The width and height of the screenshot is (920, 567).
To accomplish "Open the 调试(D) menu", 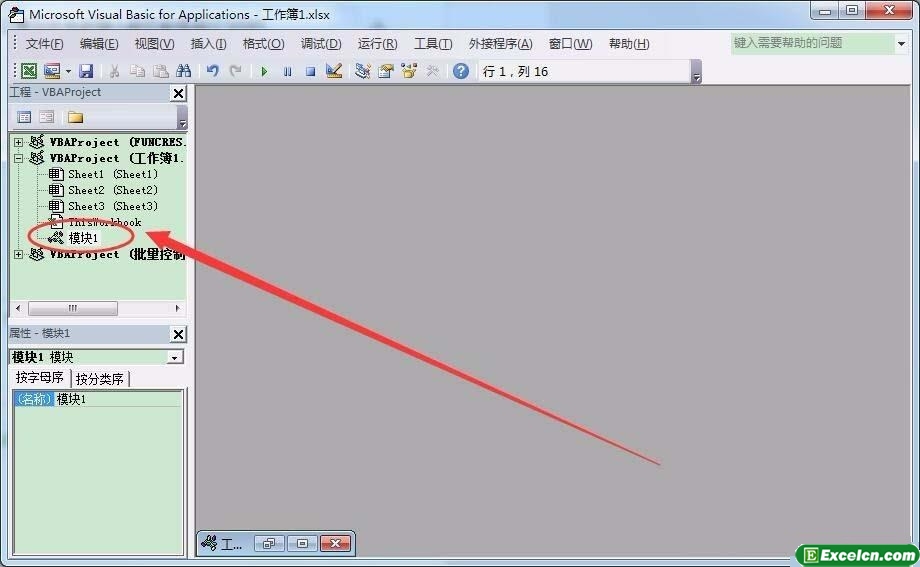I will tap(321, 44).
